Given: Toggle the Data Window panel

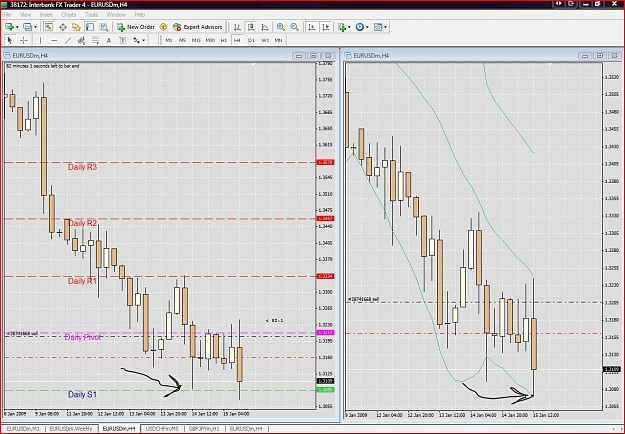Looking at the screenshot, I should pyautogui.click(x=63, y=27).
